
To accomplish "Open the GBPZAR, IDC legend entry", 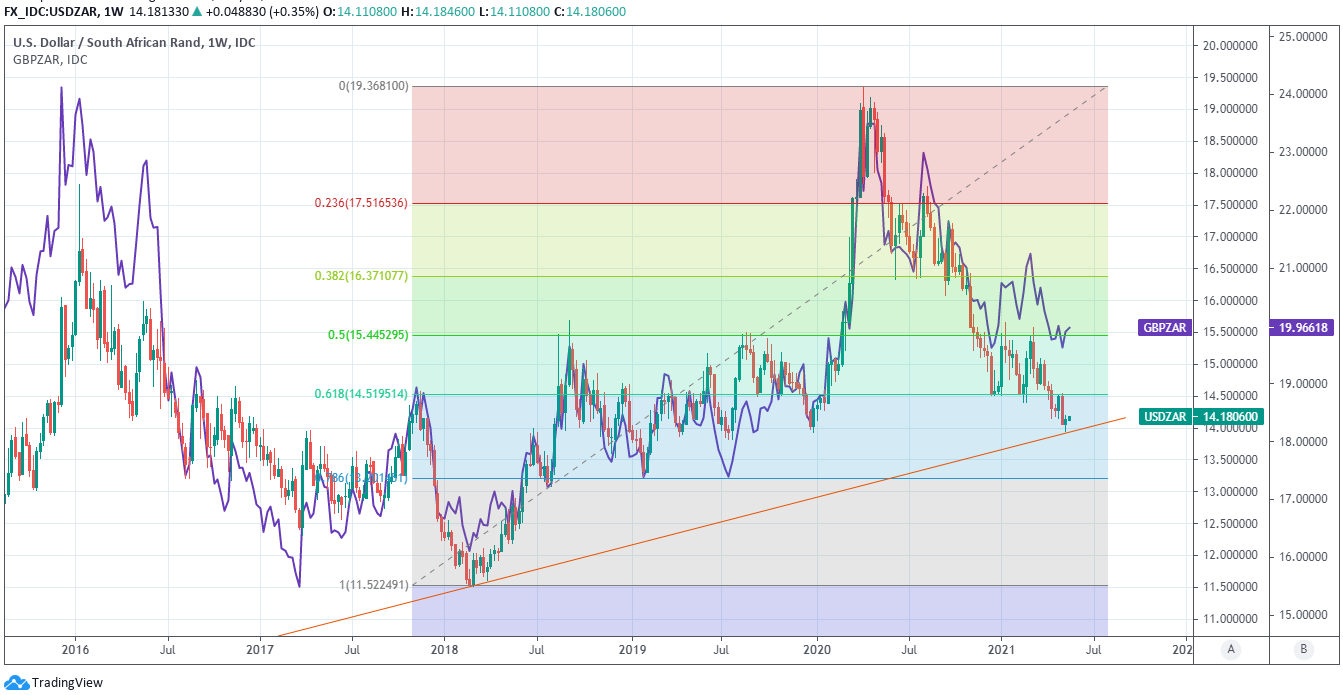I will (50, 60).
